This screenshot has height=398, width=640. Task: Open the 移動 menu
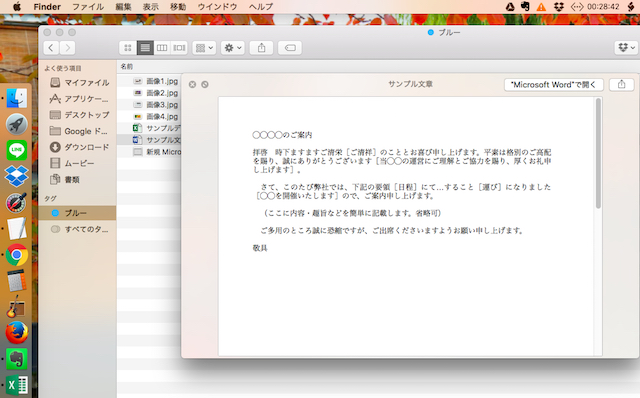click(178, 7)
